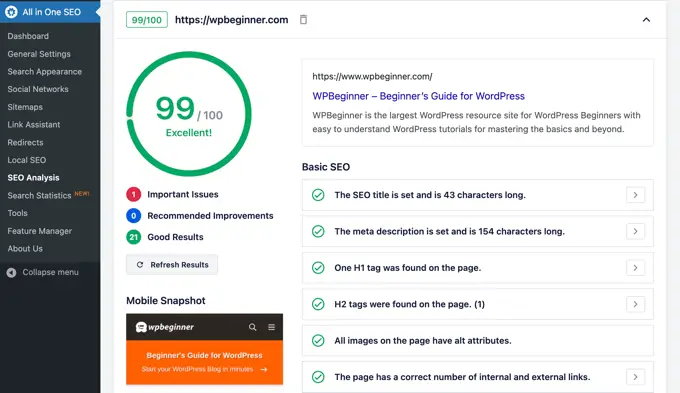Open WPBeginner – Beginner's Guide for WordPress link

pos(418,96)
